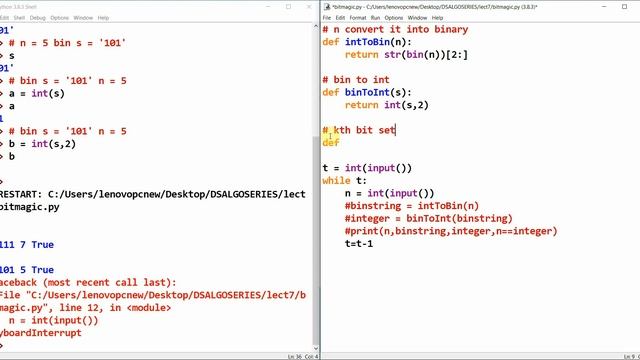Click the line 'def binToInt(s):'
The width and height of the screenshot is (640, 360).
[367, 93]
